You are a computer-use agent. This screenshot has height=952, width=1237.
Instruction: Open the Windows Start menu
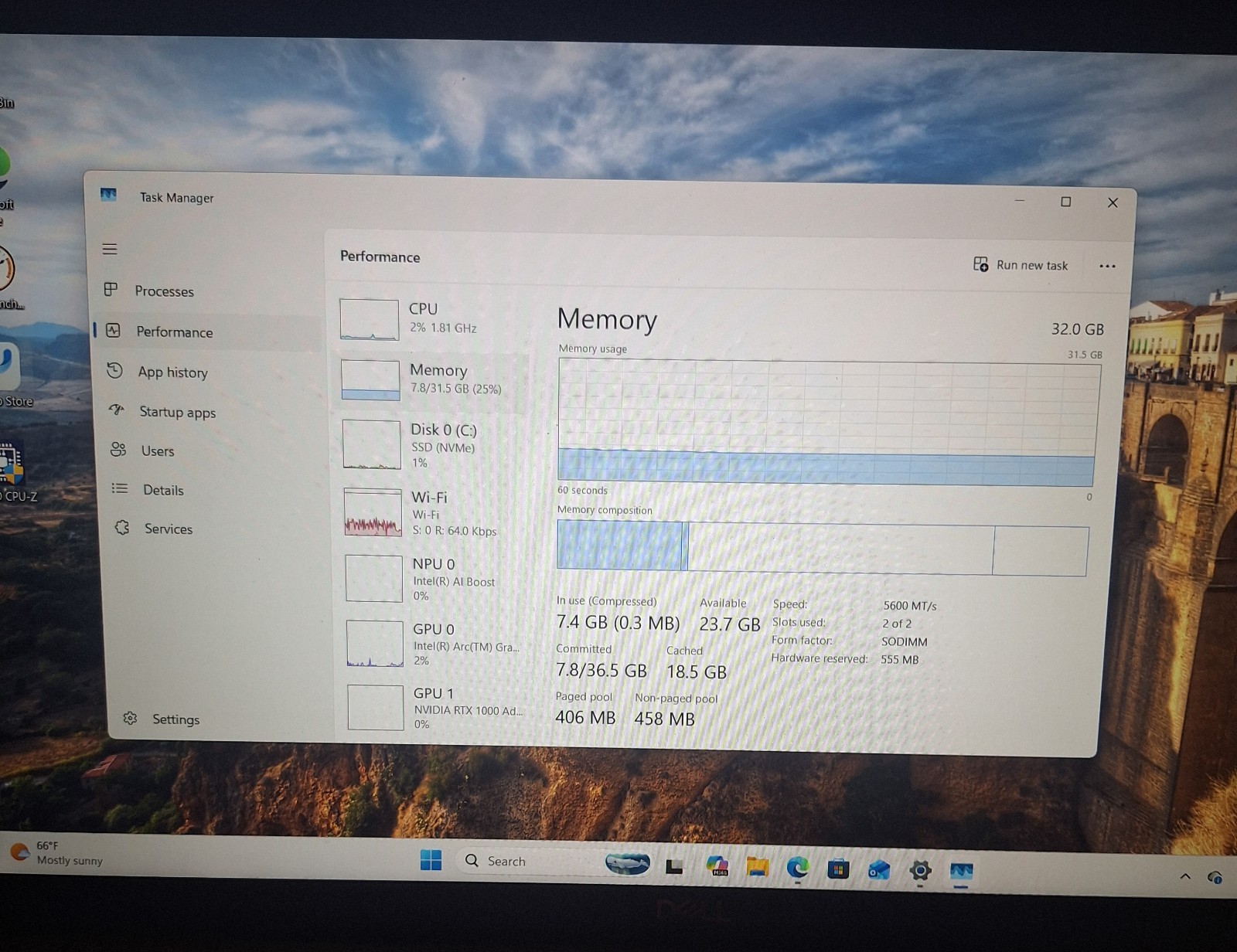431,860
